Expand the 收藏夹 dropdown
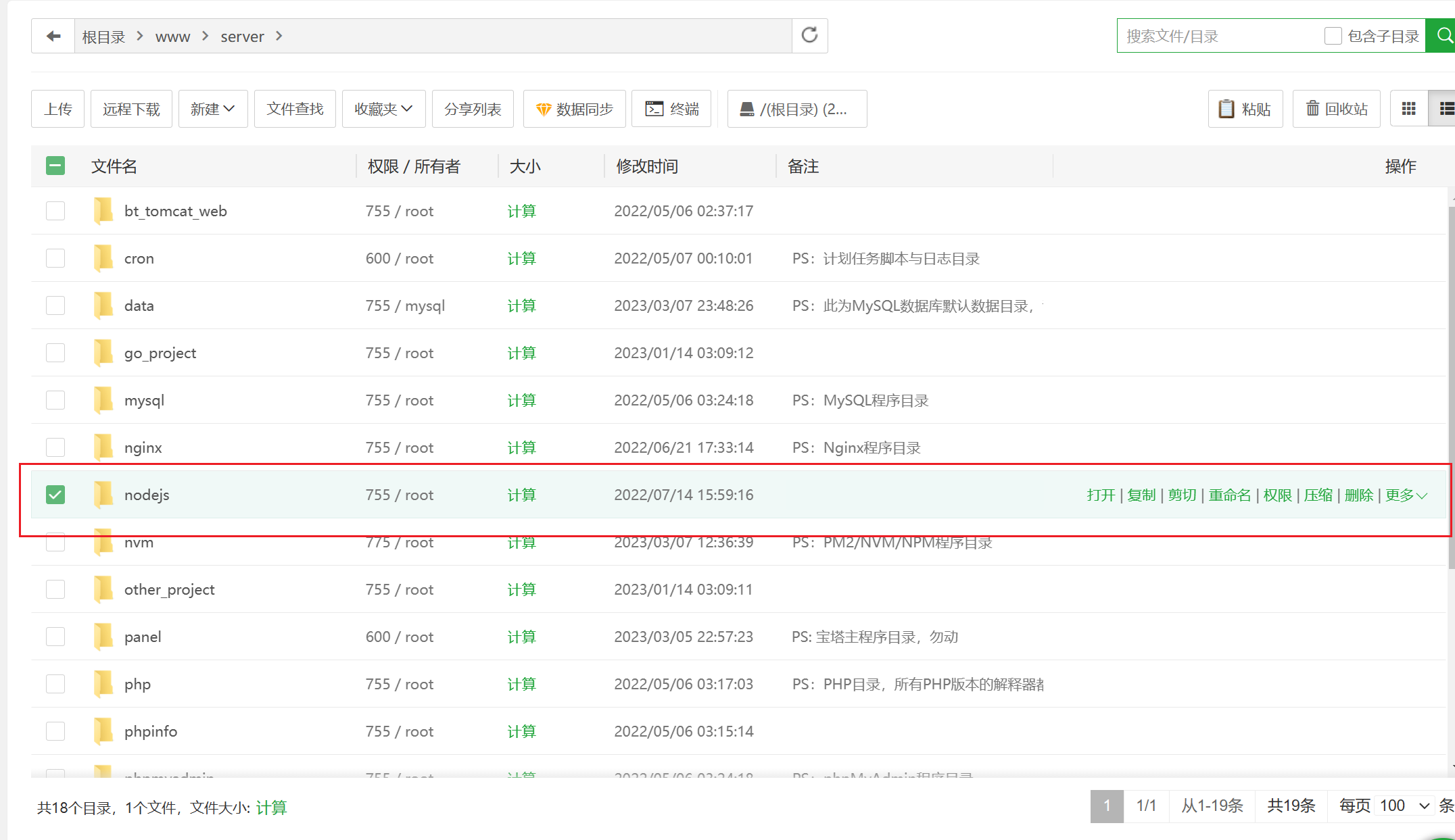Screen dimensions: 1455x840 pos(383,109)
